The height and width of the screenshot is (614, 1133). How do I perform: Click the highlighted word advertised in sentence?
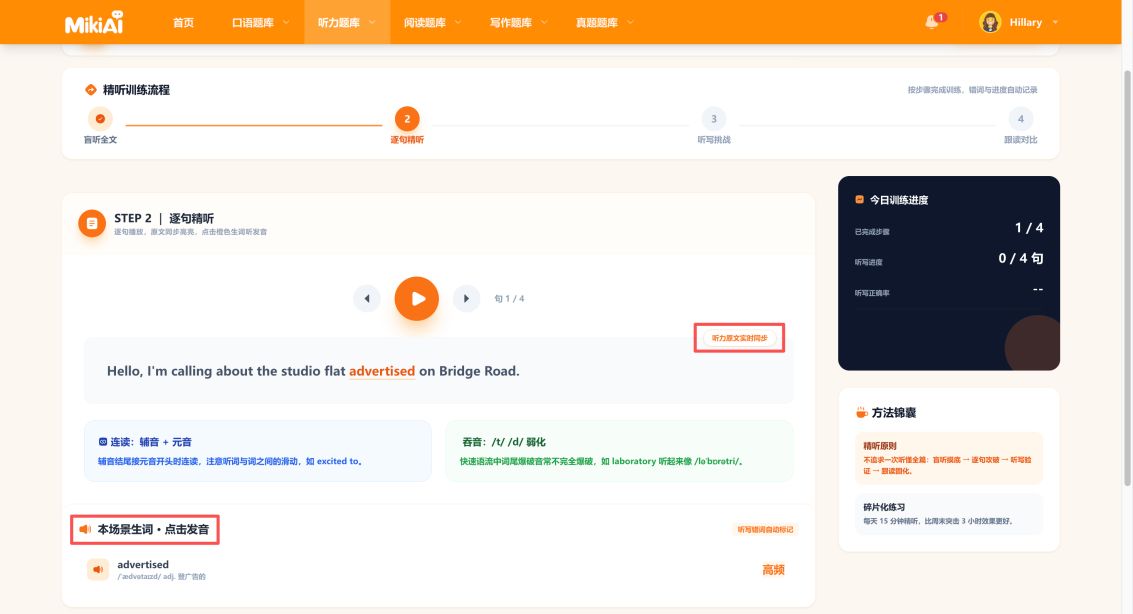pos(382,371)
